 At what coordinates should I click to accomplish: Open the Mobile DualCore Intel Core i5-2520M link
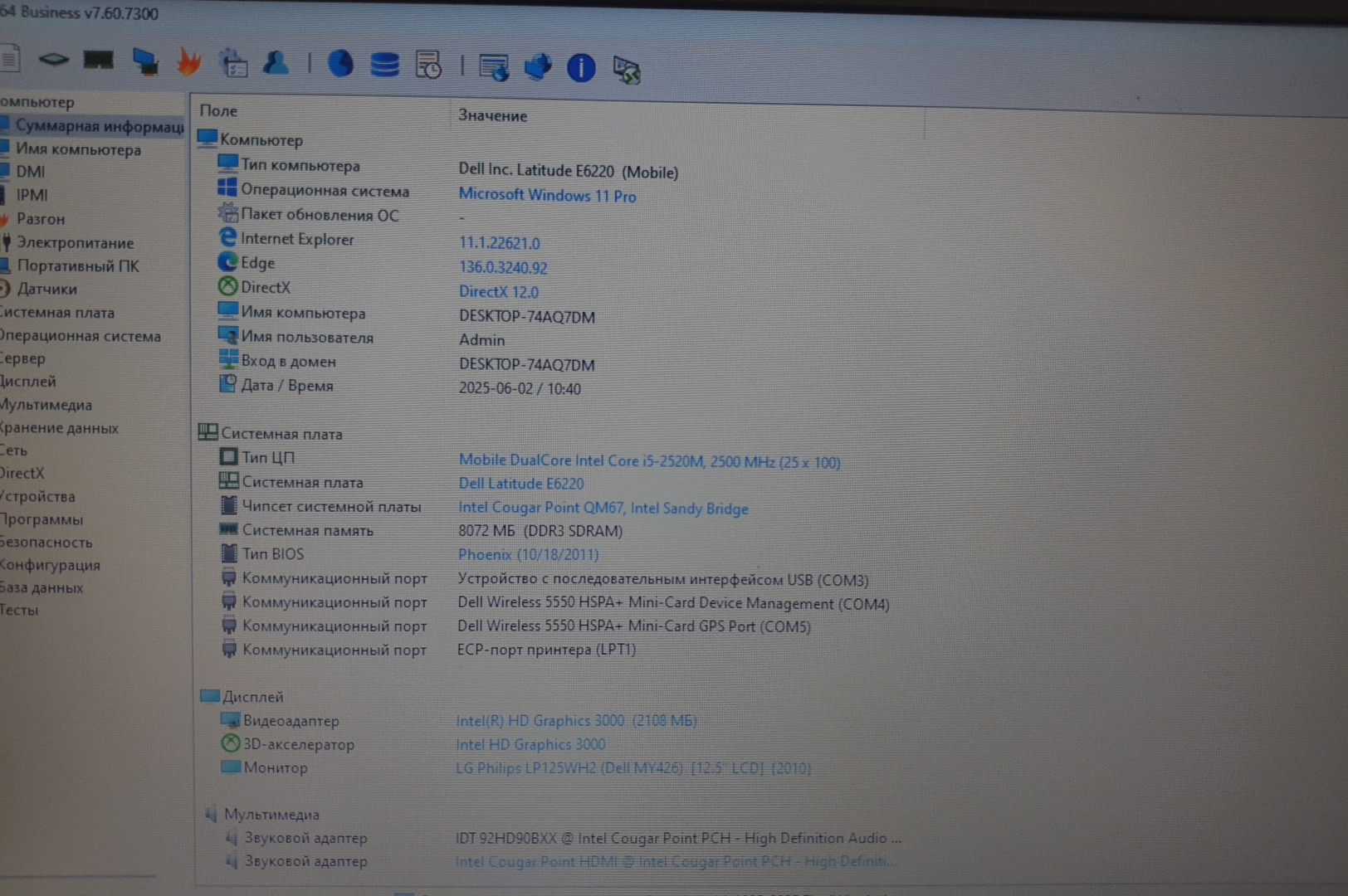(x=649, y=461)
